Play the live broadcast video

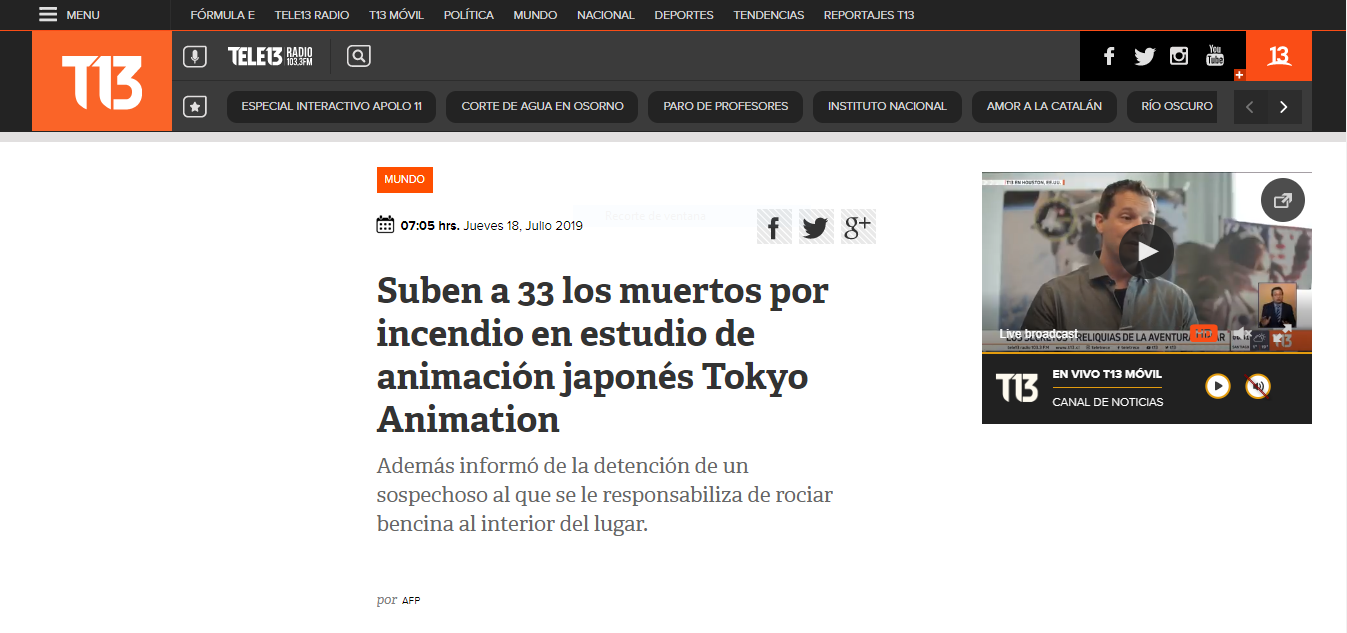(1146, 251)
